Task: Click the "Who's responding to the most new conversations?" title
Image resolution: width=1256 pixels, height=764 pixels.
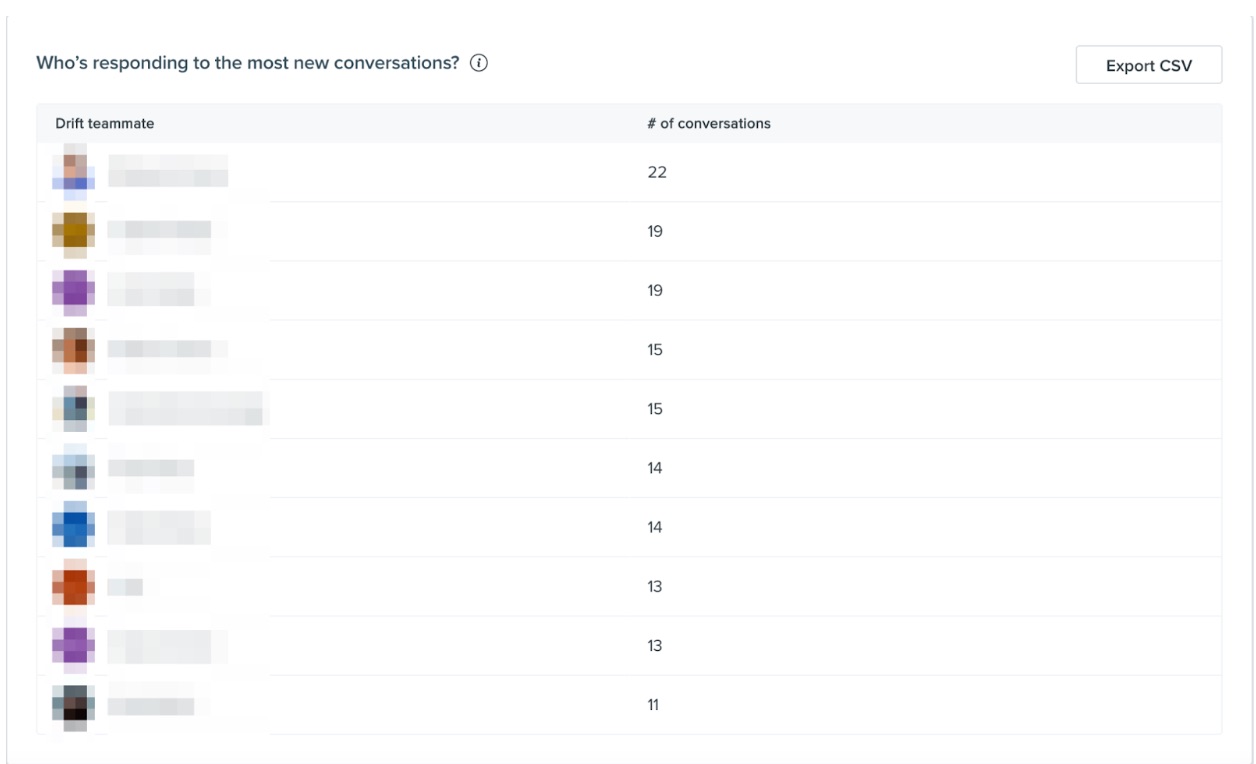Action: [x=248, y=63]
